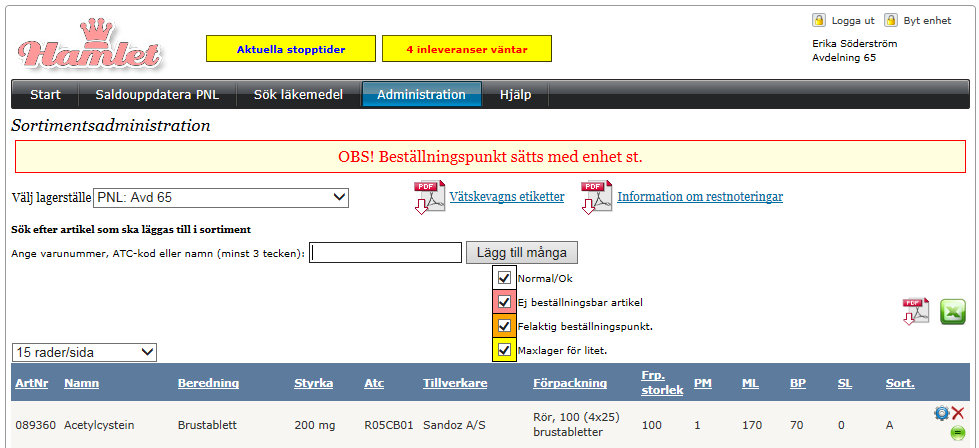979x448 pixels.
Task: Toggle Ej beställningsbar artikel checkbox
Action: click(504, 302)
